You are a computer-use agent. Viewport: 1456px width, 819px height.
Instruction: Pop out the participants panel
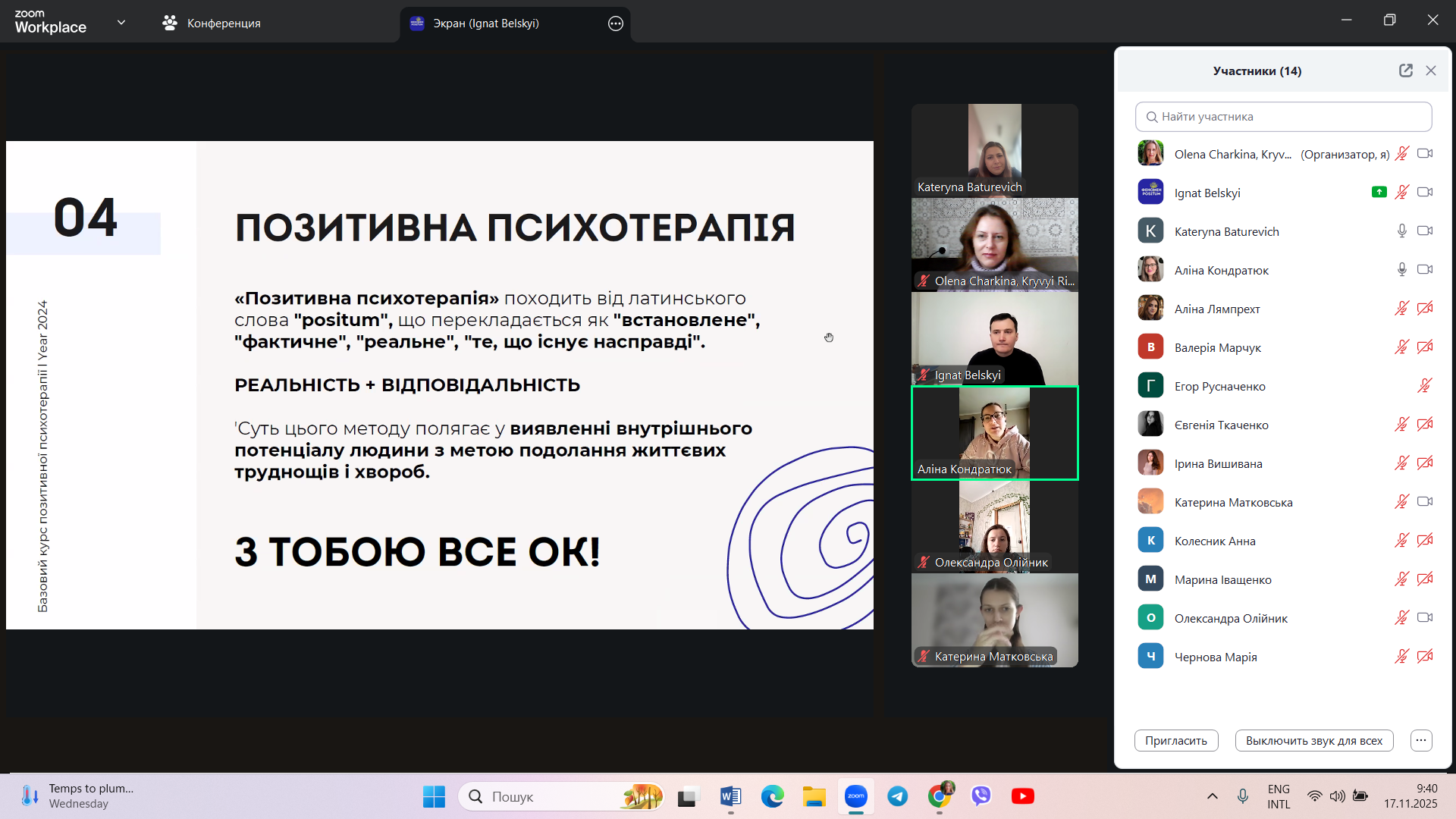1405,71
